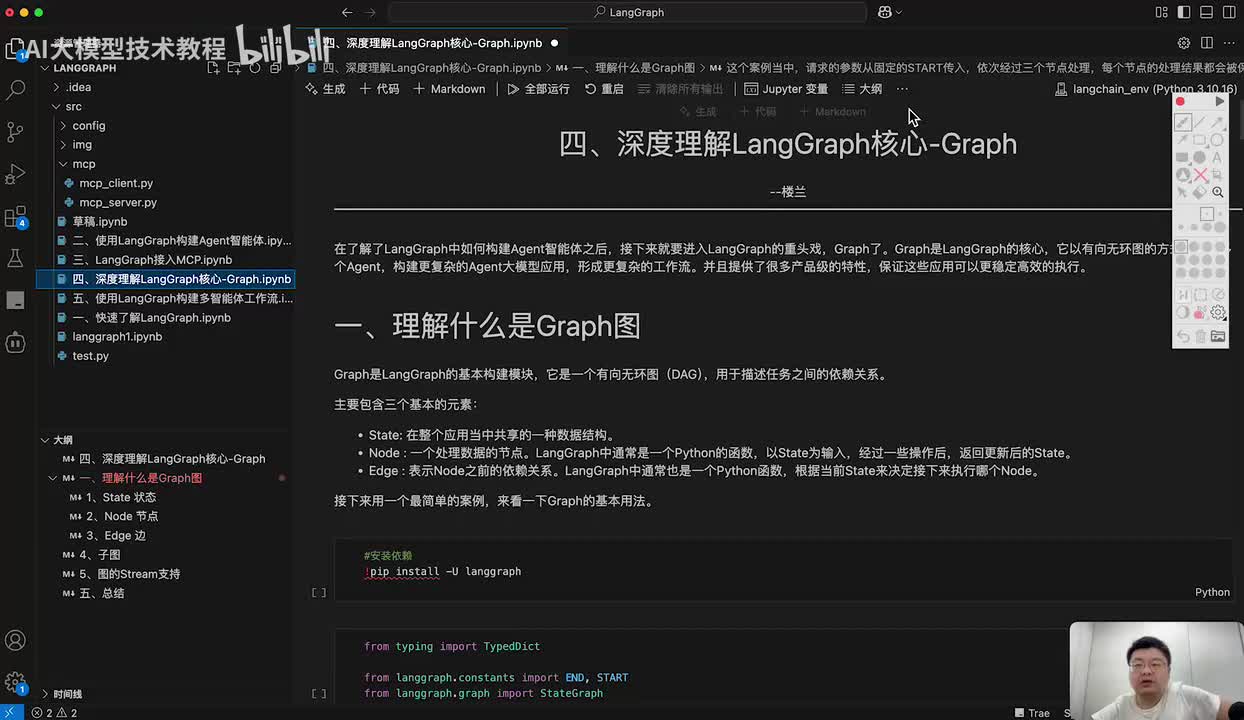This screenshot has width=1244, height=720.
Task: Click the LangGraph search command center
Action: (627, 12)
